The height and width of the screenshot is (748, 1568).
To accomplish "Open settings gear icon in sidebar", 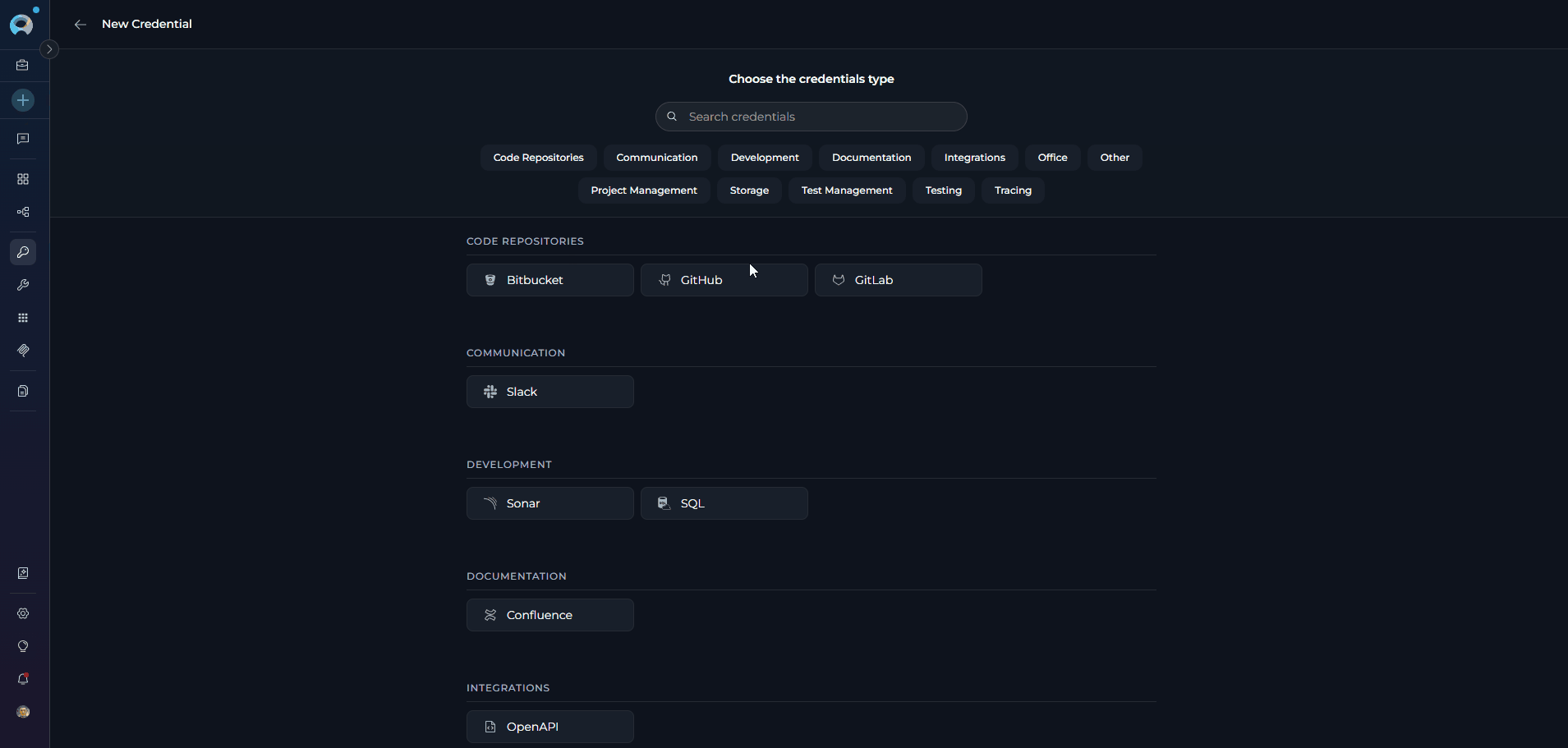I will (23, 613).
